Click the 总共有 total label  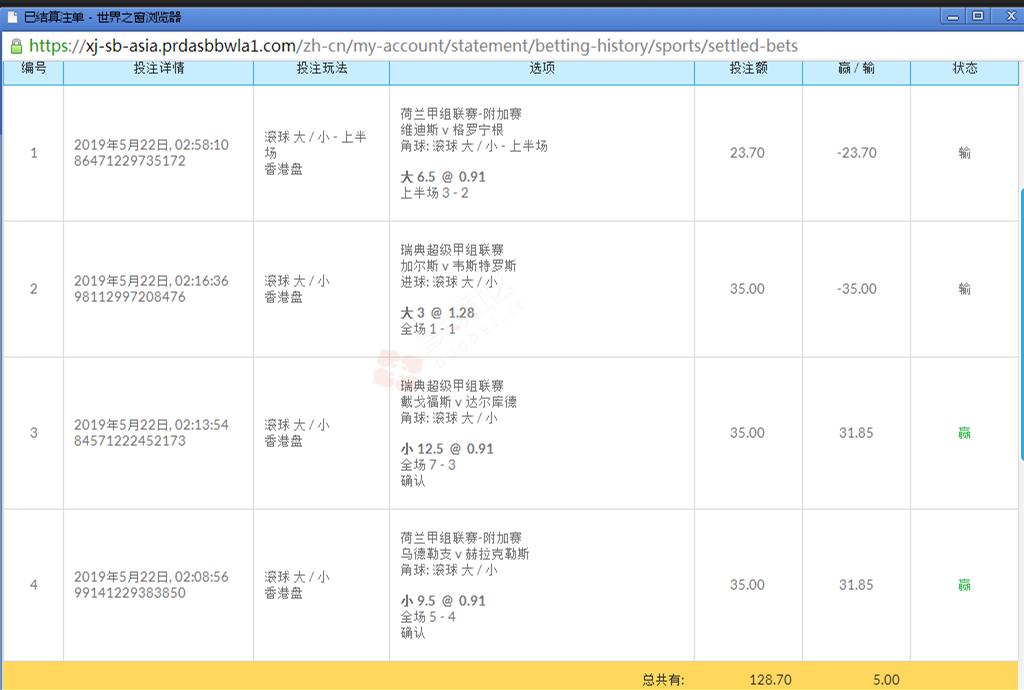pyautogui.click(x=663, y=680)
